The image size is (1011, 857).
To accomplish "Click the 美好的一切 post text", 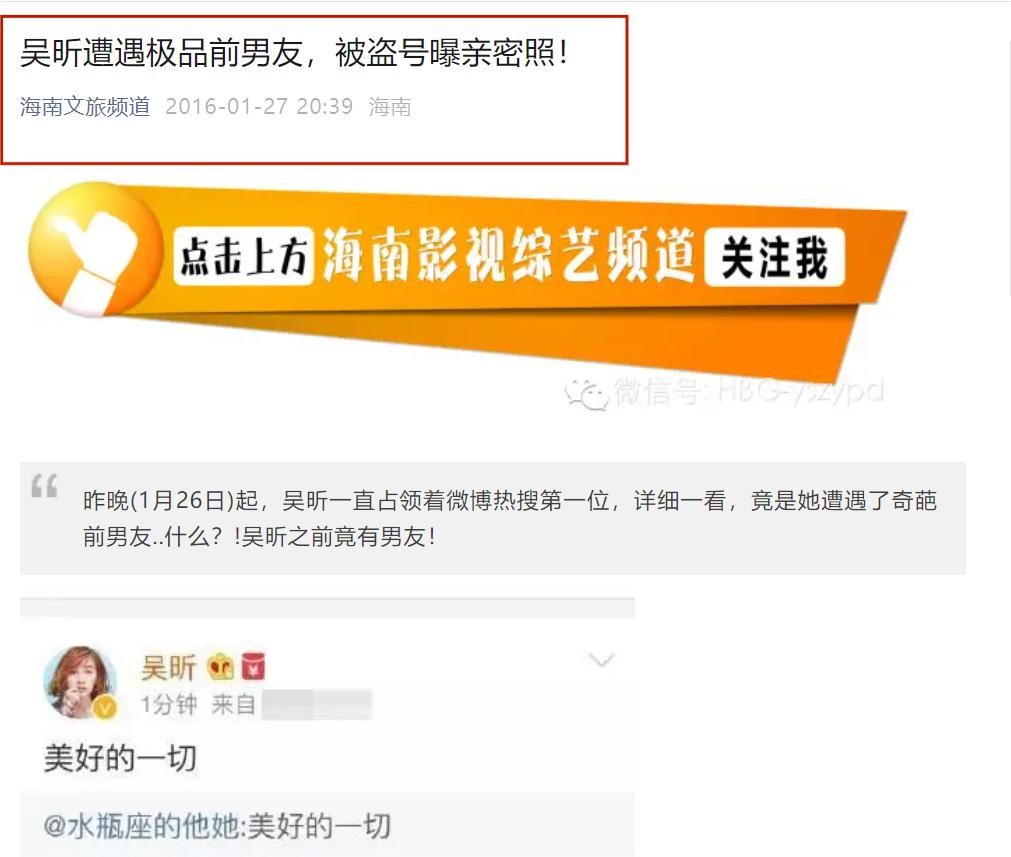I will (x=120, y=758).
